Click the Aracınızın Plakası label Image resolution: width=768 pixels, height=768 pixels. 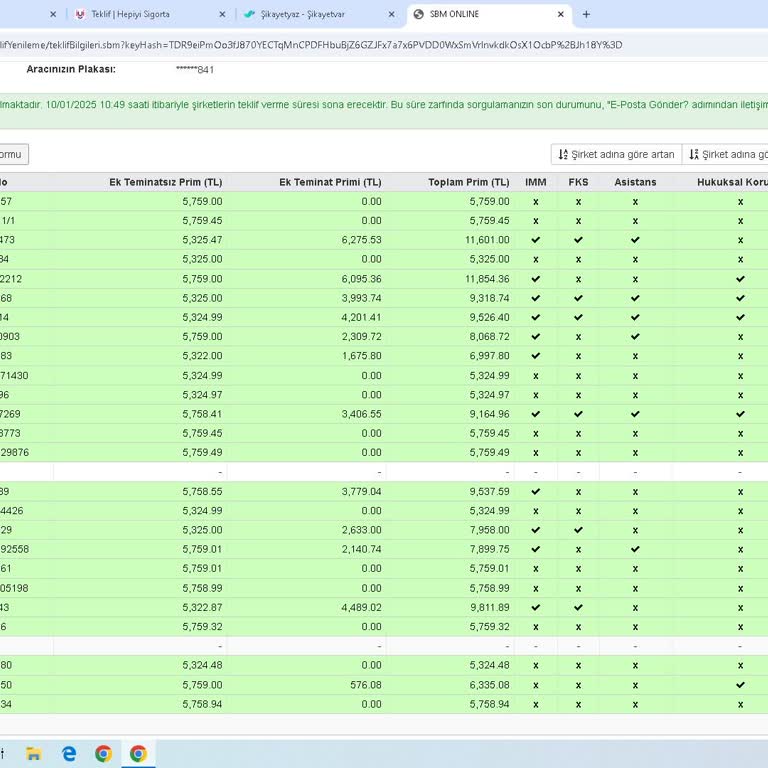71,69
